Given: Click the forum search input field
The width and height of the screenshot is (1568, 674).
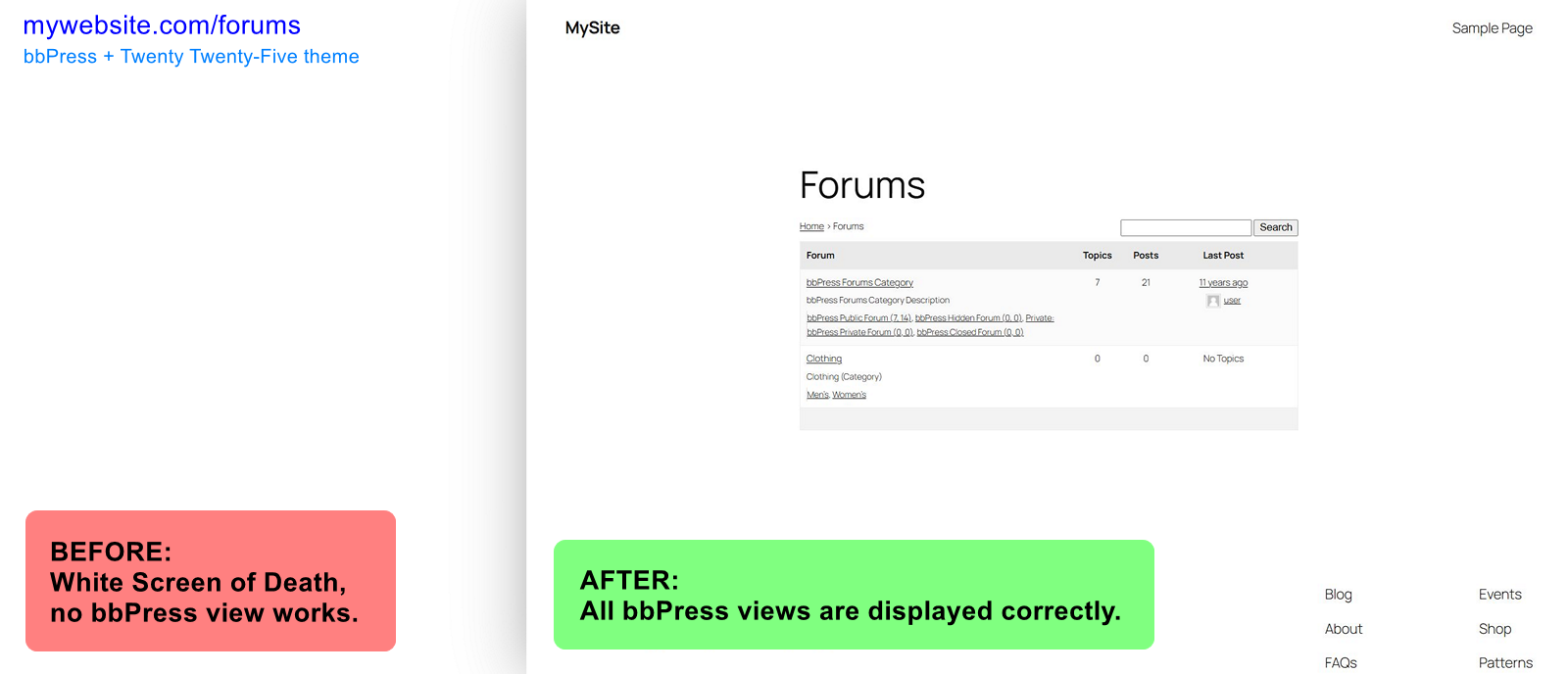Looking at the screenshot, I should pos(1186,227).
